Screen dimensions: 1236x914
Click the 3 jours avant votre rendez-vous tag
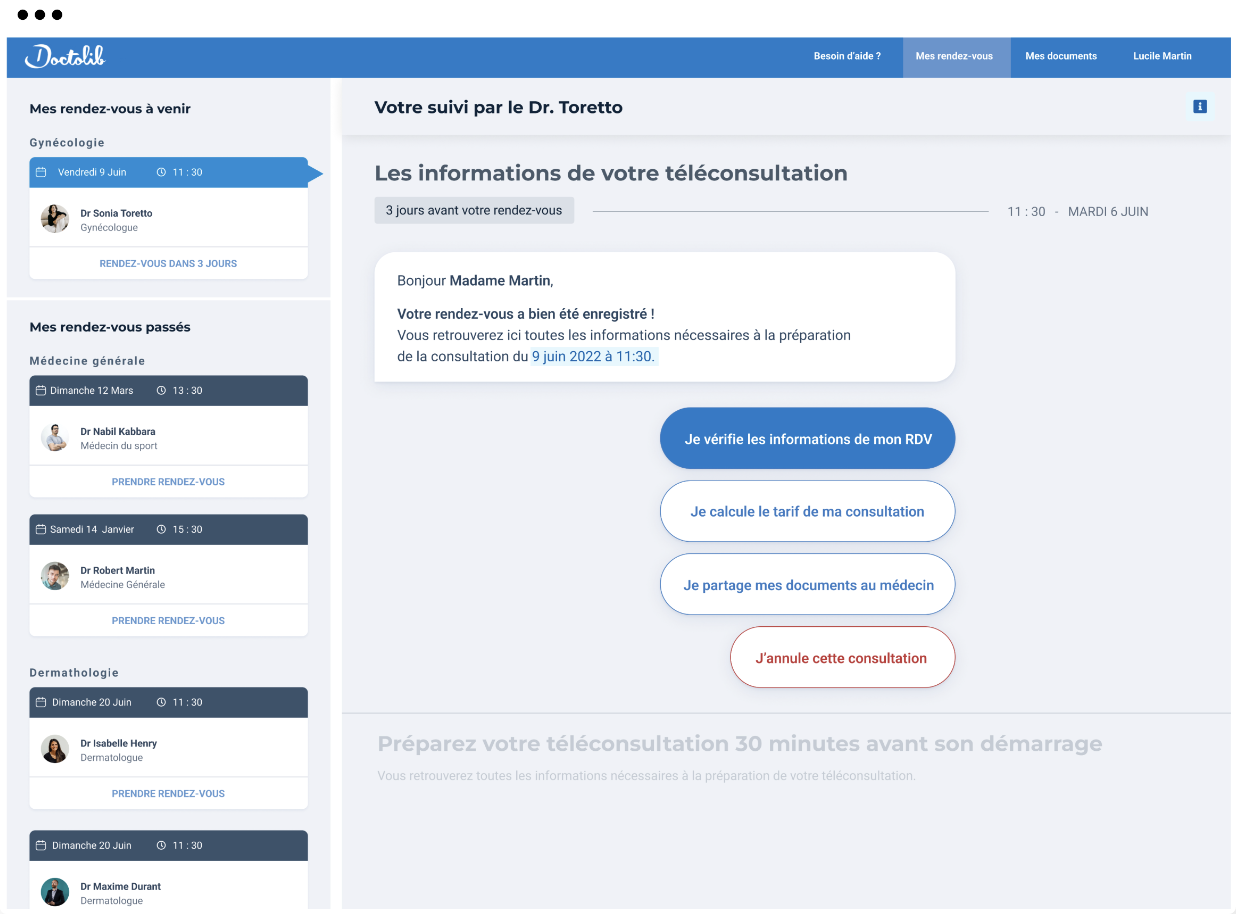[474, 210]
